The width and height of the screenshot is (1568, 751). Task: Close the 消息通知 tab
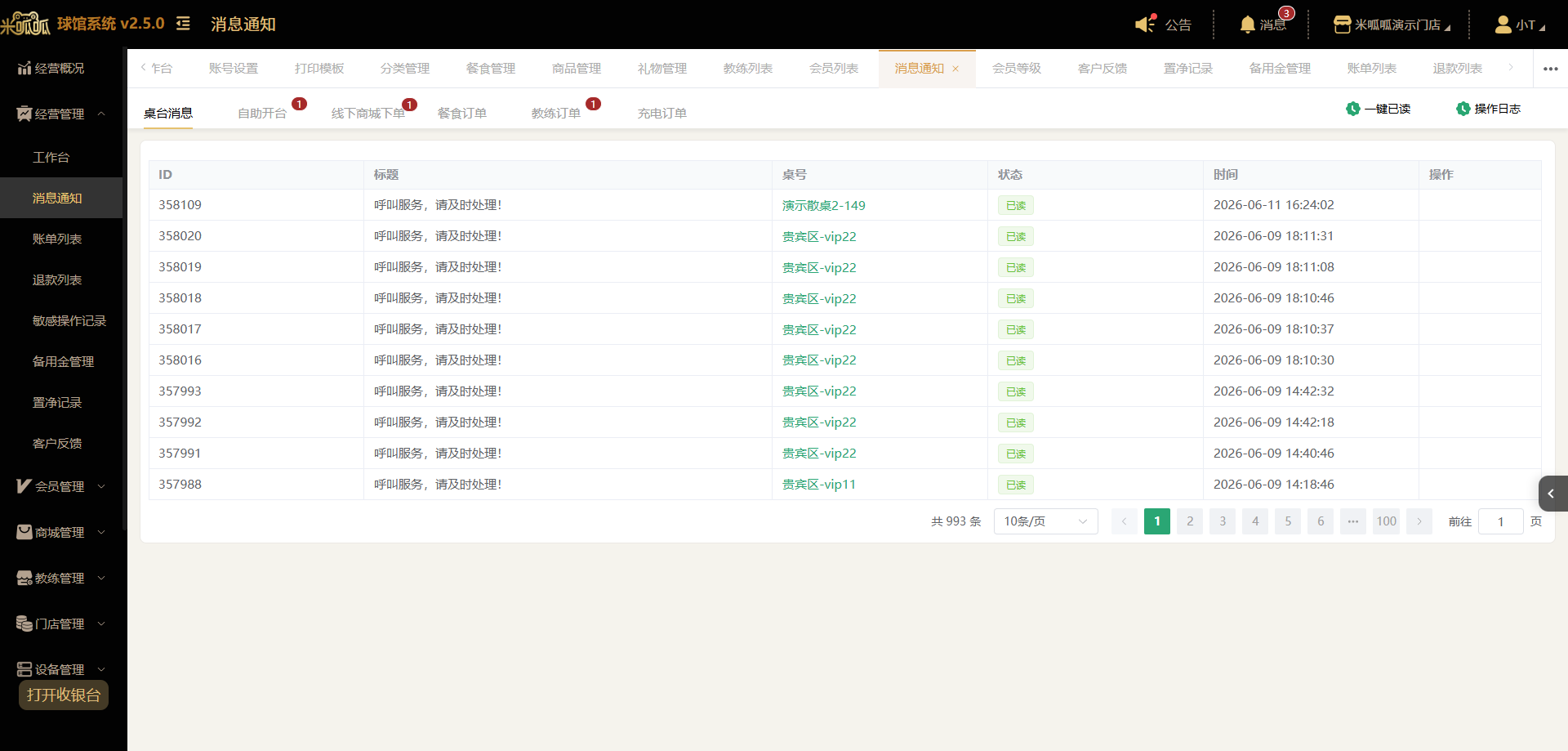click(x=955, y=69)
